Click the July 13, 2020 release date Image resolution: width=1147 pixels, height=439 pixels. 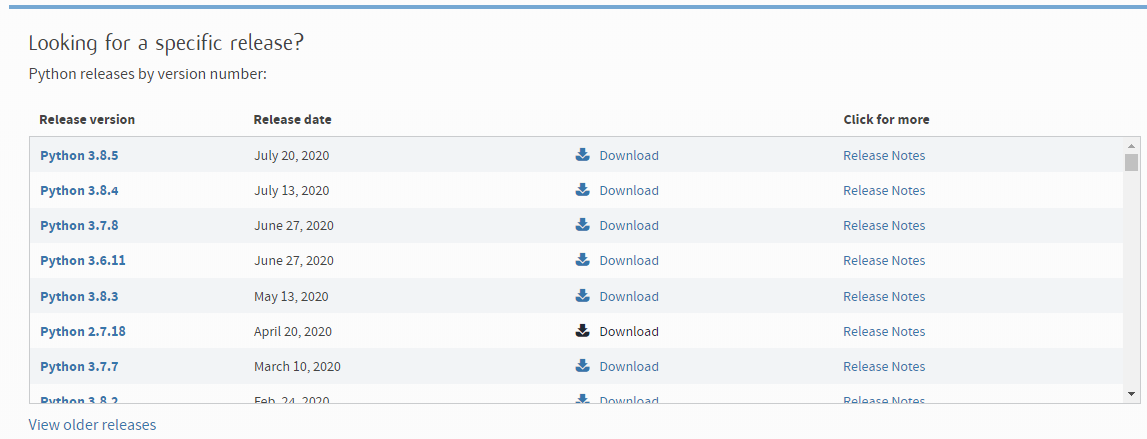[x=291, y=191]
